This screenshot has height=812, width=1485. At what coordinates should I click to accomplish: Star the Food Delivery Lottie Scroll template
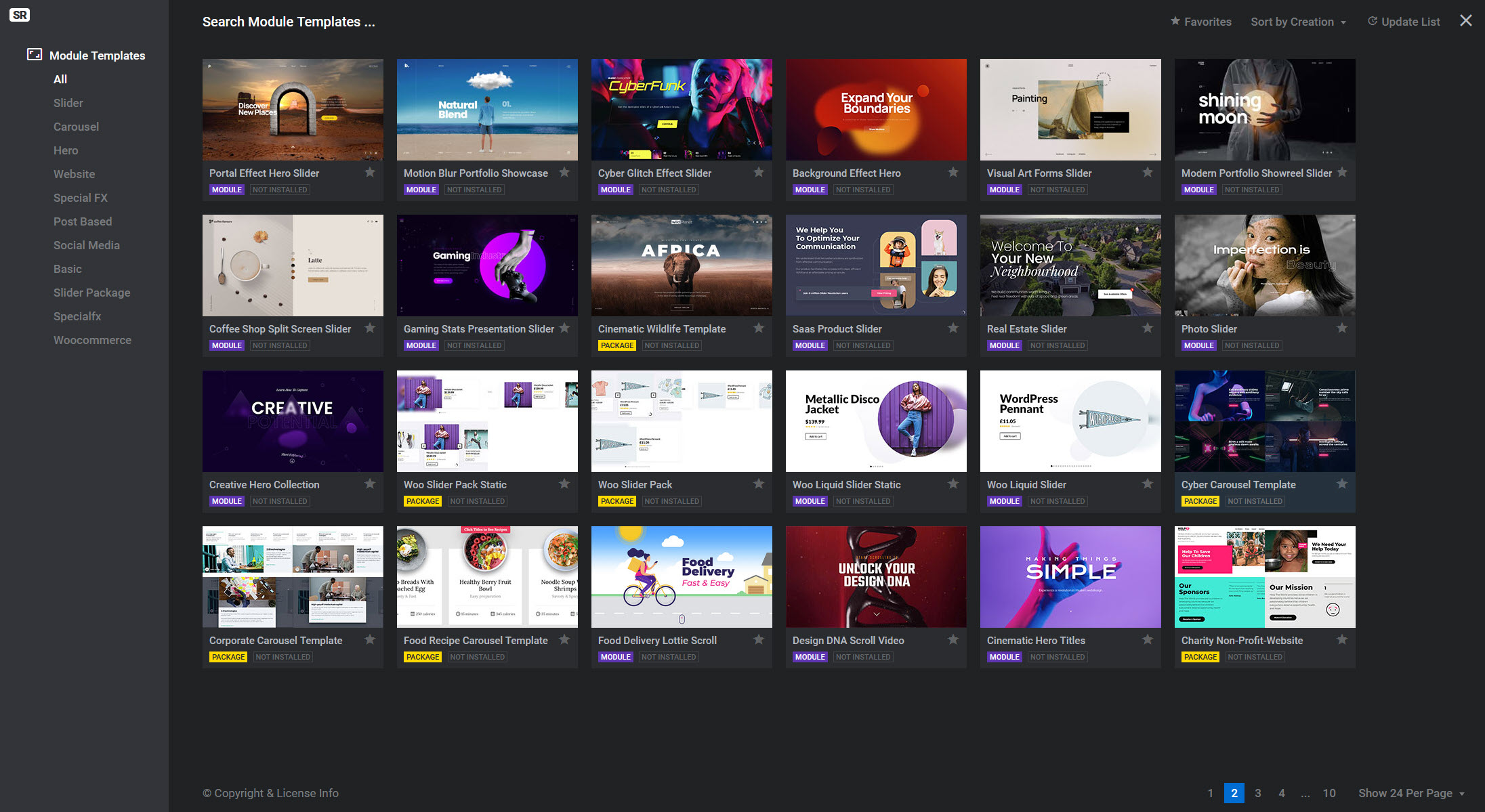759,640
